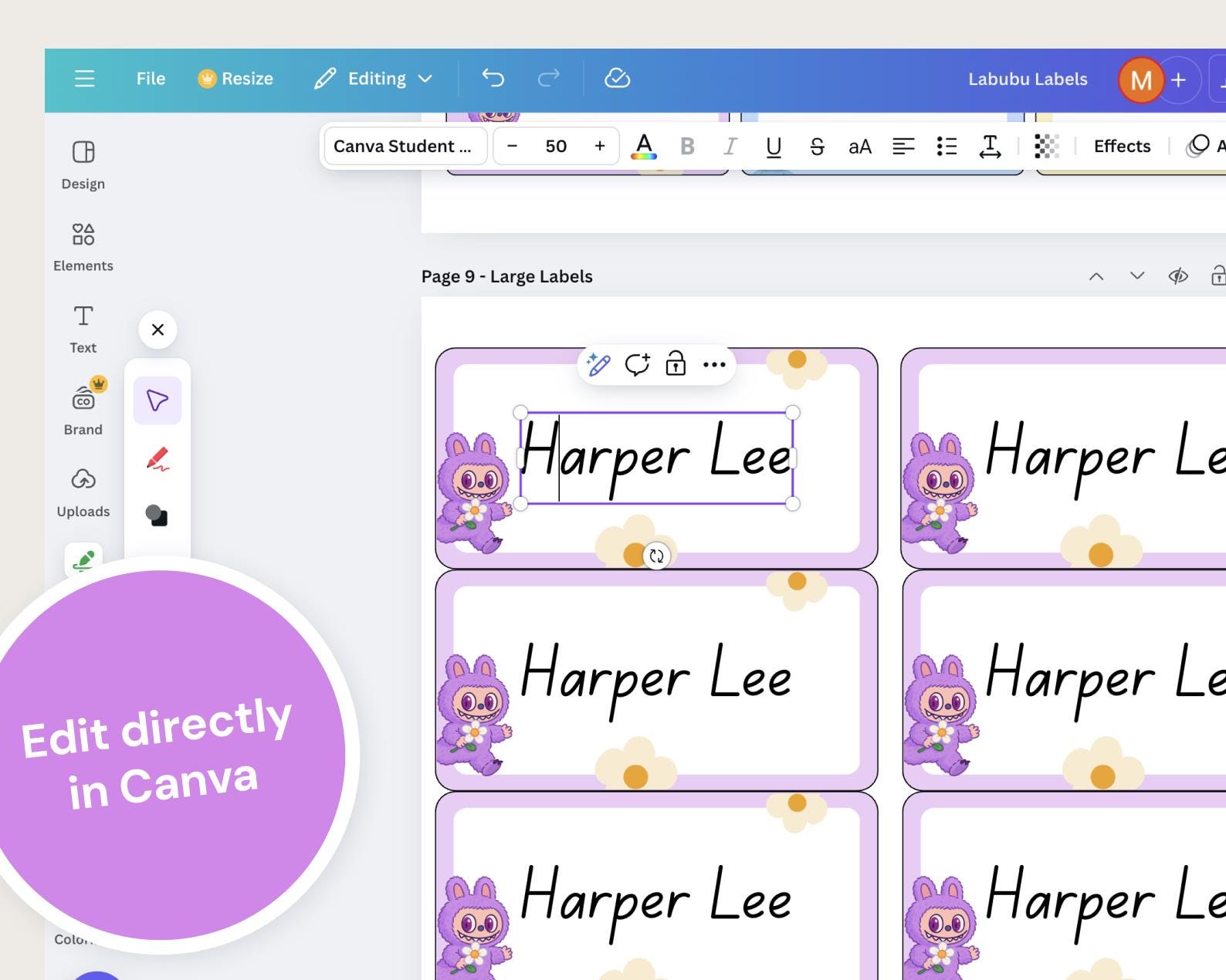
Task: Open the transparency checkerboard setting
Action: (x=1046, y=146)
